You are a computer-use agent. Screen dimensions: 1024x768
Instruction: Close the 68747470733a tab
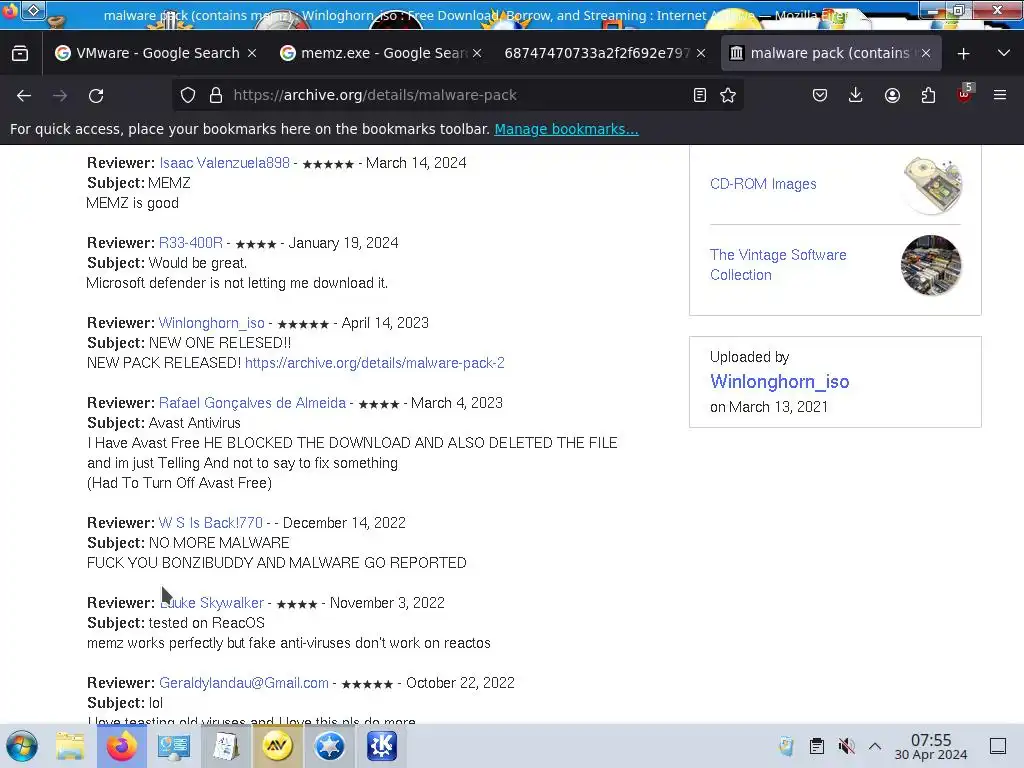click(x=701, y=53)
